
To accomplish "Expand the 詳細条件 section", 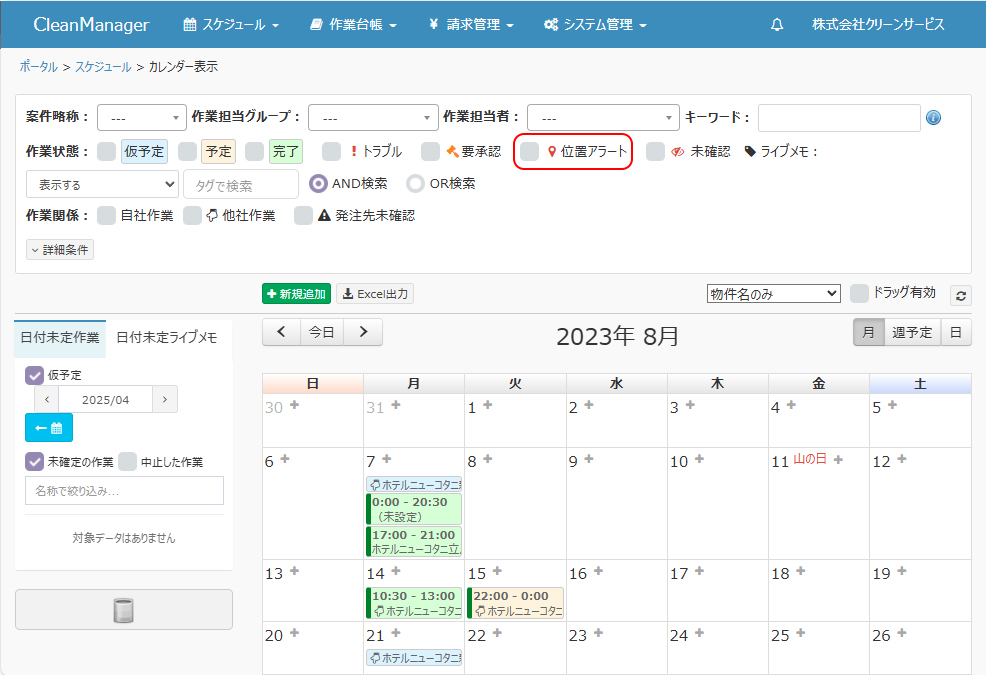I will (x=60, y=250).
